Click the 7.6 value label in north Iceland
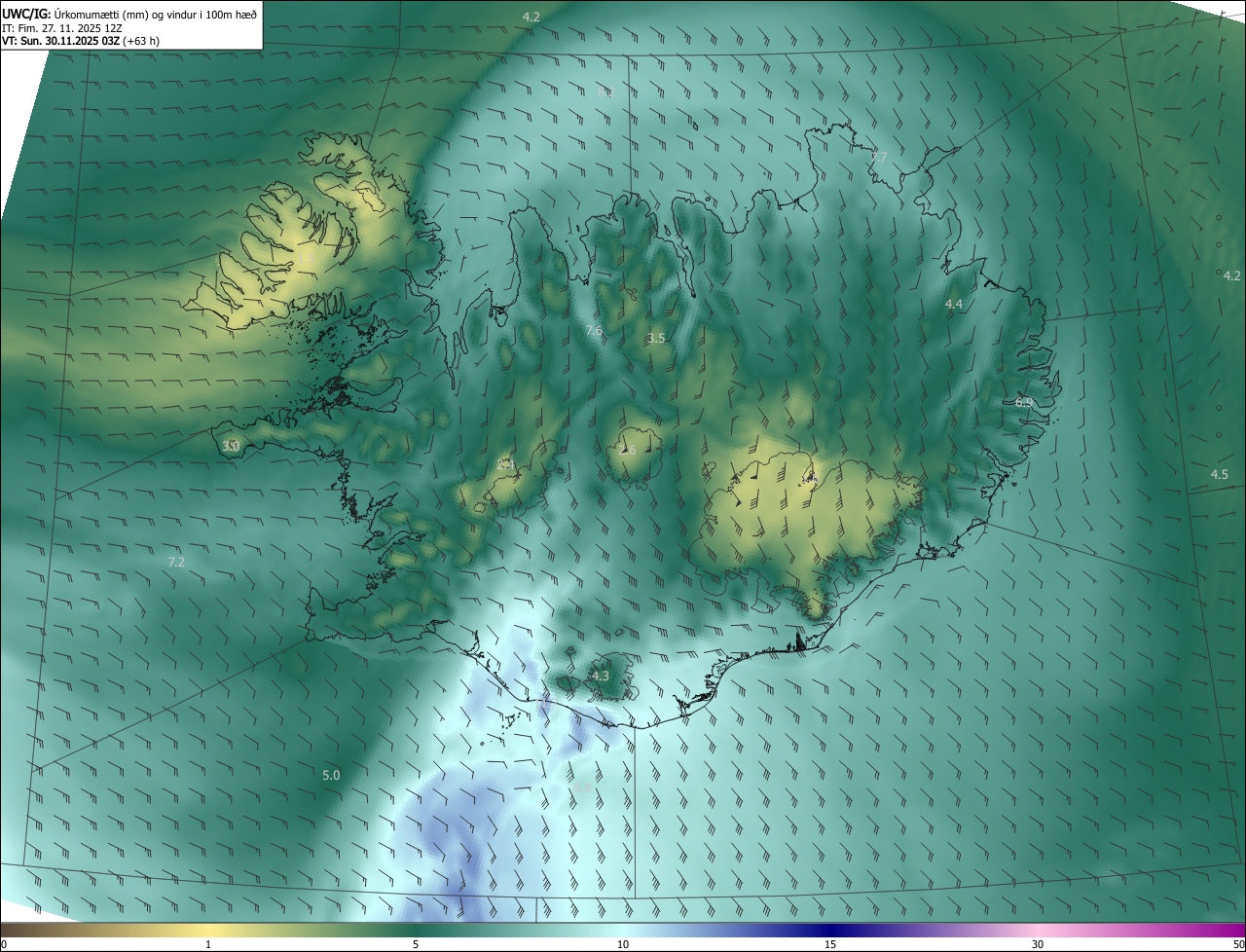 click(x=594, y=331)
